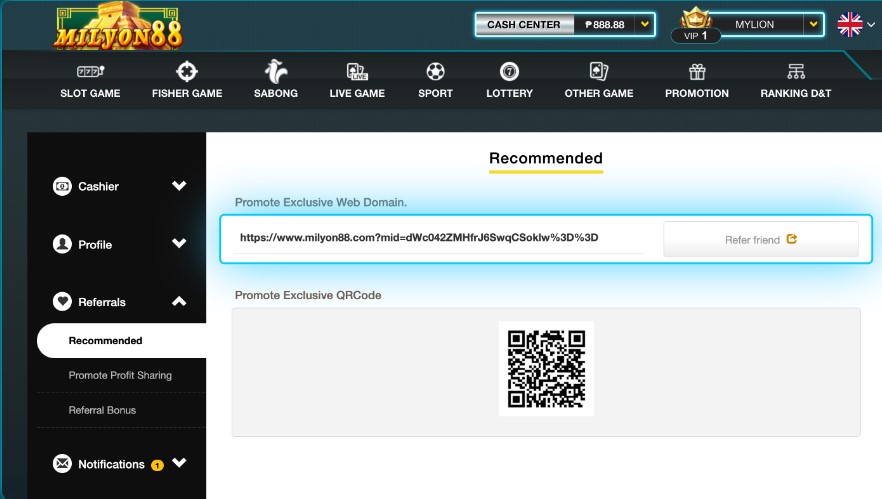Screen dimensions: 882x499
Task: Click the CASH CENTER button
Action: coord(524,25)
